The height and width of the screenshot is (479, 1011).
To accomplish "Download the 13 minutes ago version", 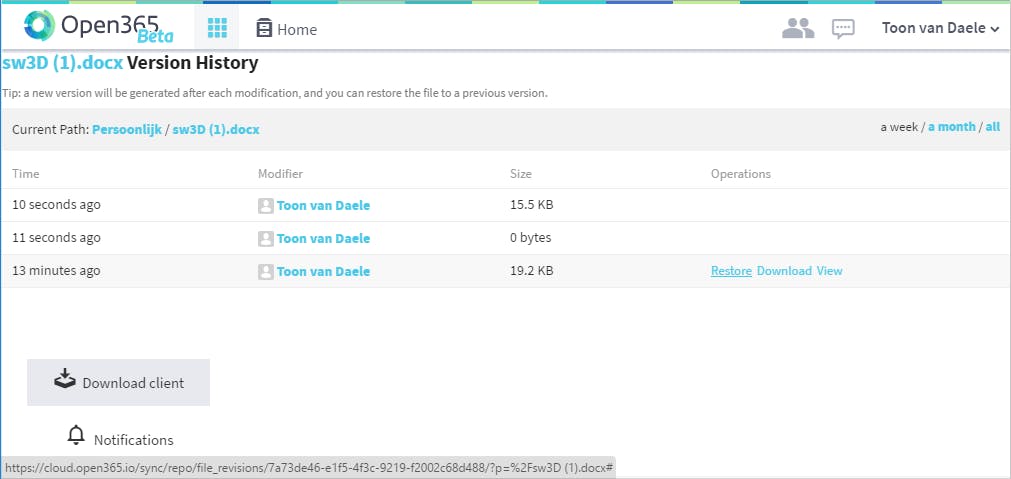I will tap(784, 271).
